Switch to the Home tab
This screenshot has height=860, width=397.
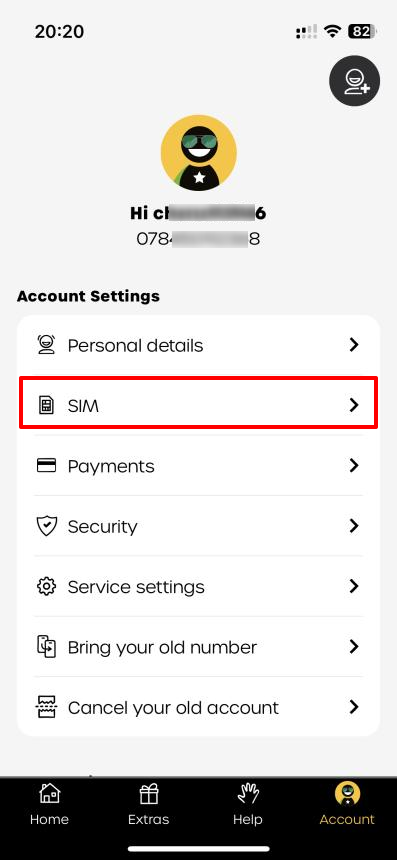click(49, 805)
